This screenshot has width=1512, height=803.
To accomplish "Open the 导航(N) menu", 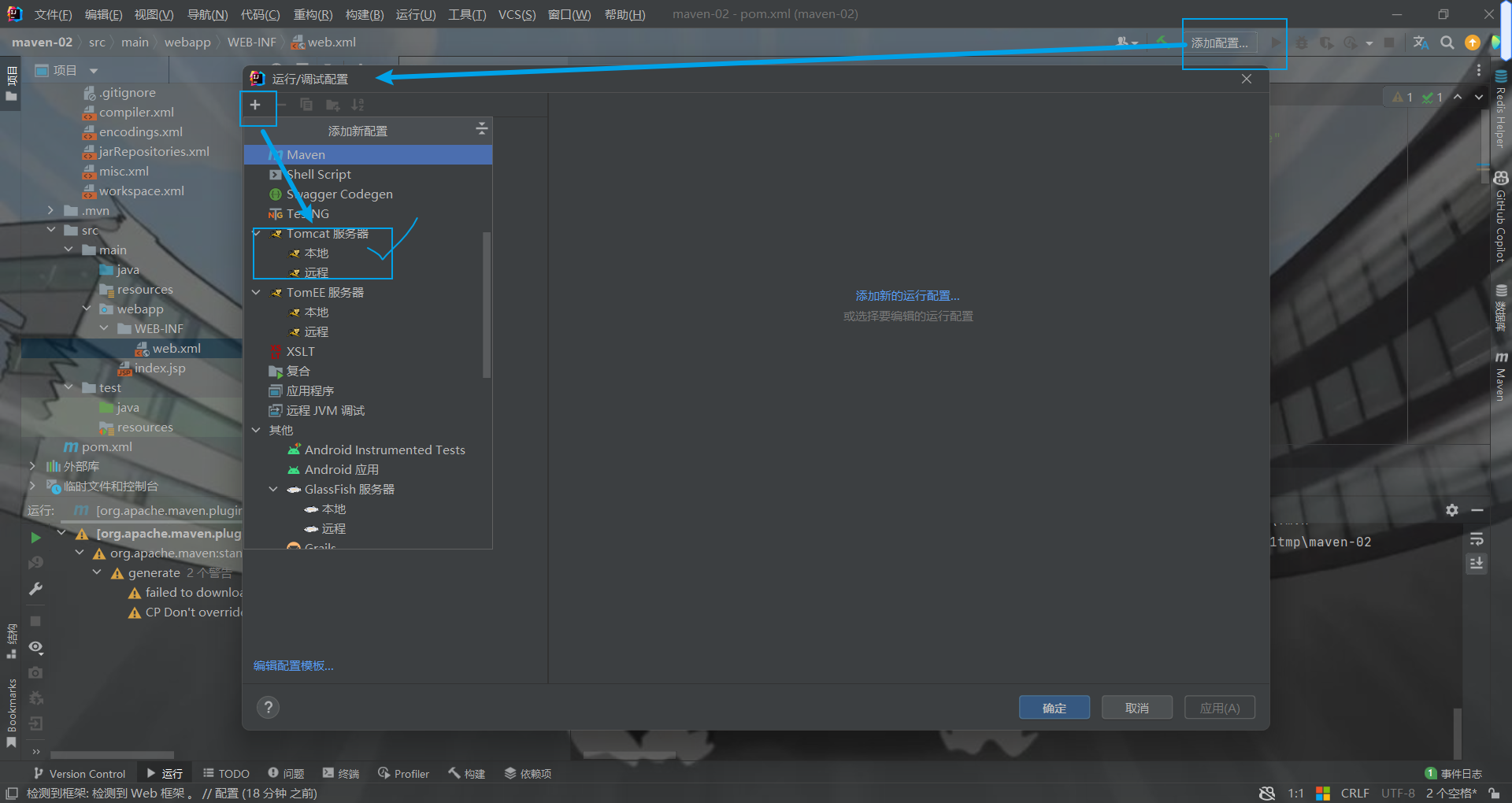I will 207,14.
